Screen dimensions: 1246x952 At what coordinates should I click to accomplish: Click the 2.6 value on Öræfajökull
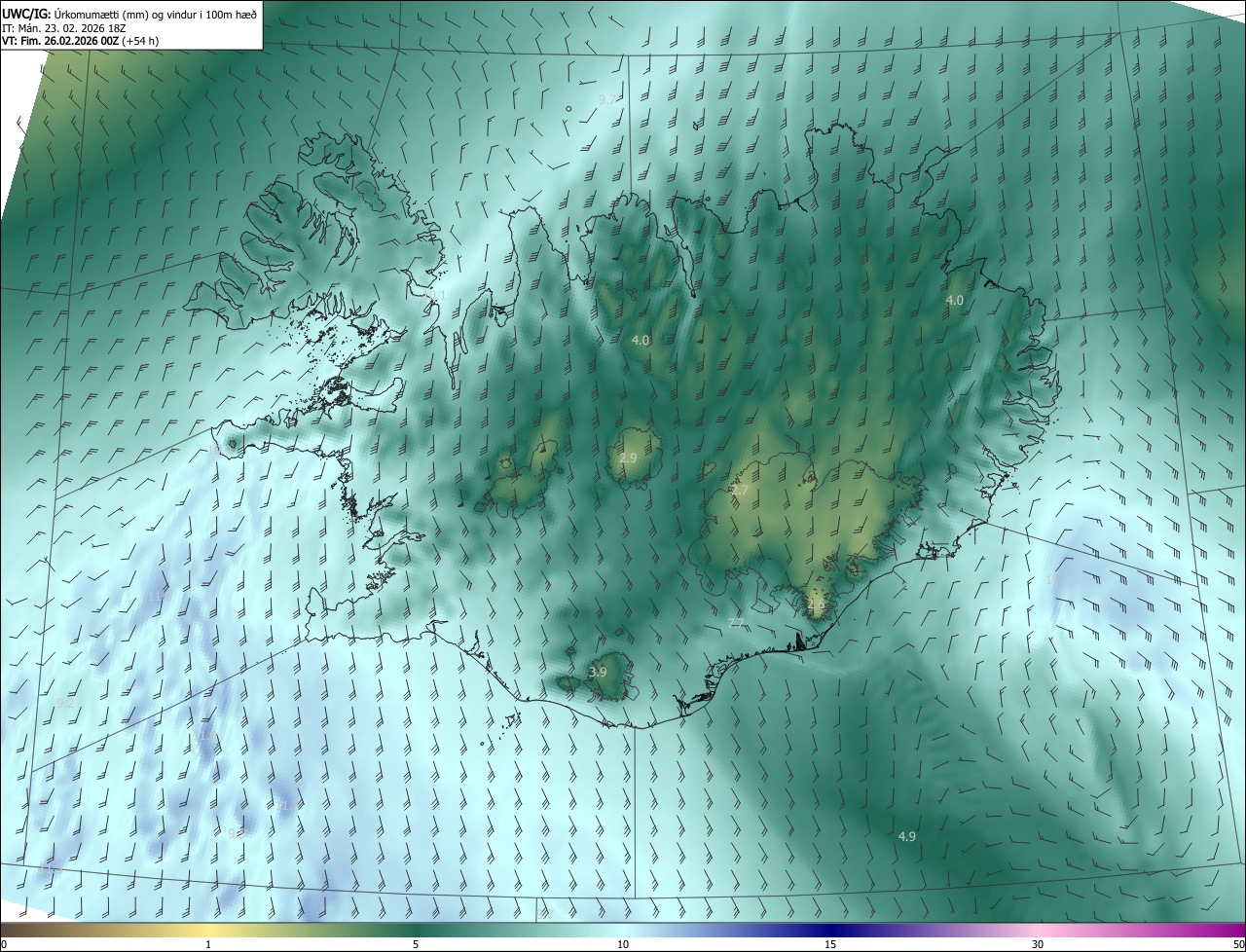[x=816, y=604]
